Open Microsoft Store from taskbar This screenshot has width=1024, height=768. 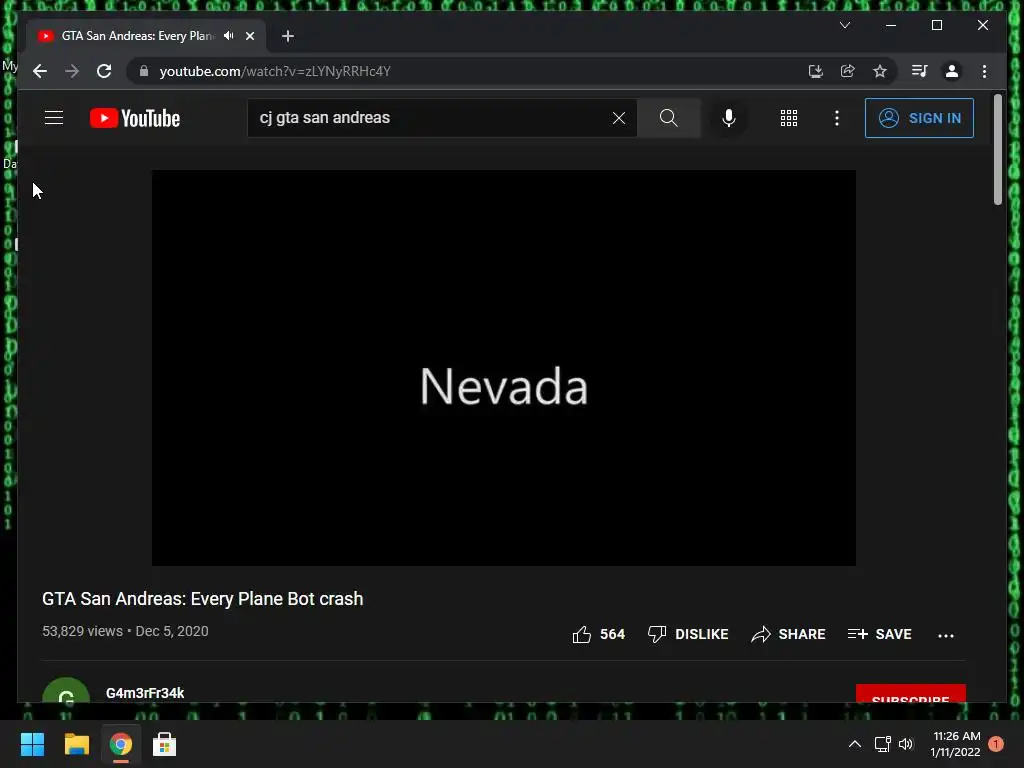[165, 744]
